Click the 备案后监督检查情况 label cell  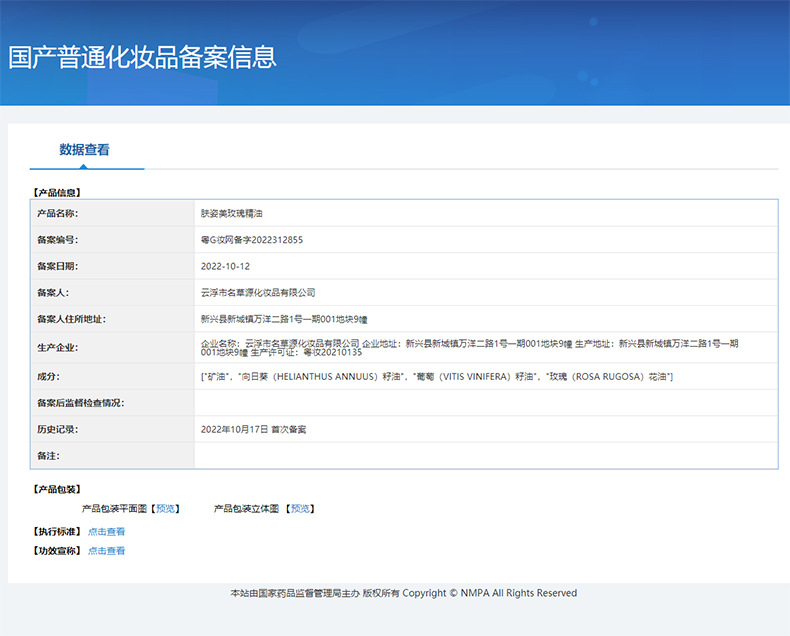pos(113,403)
